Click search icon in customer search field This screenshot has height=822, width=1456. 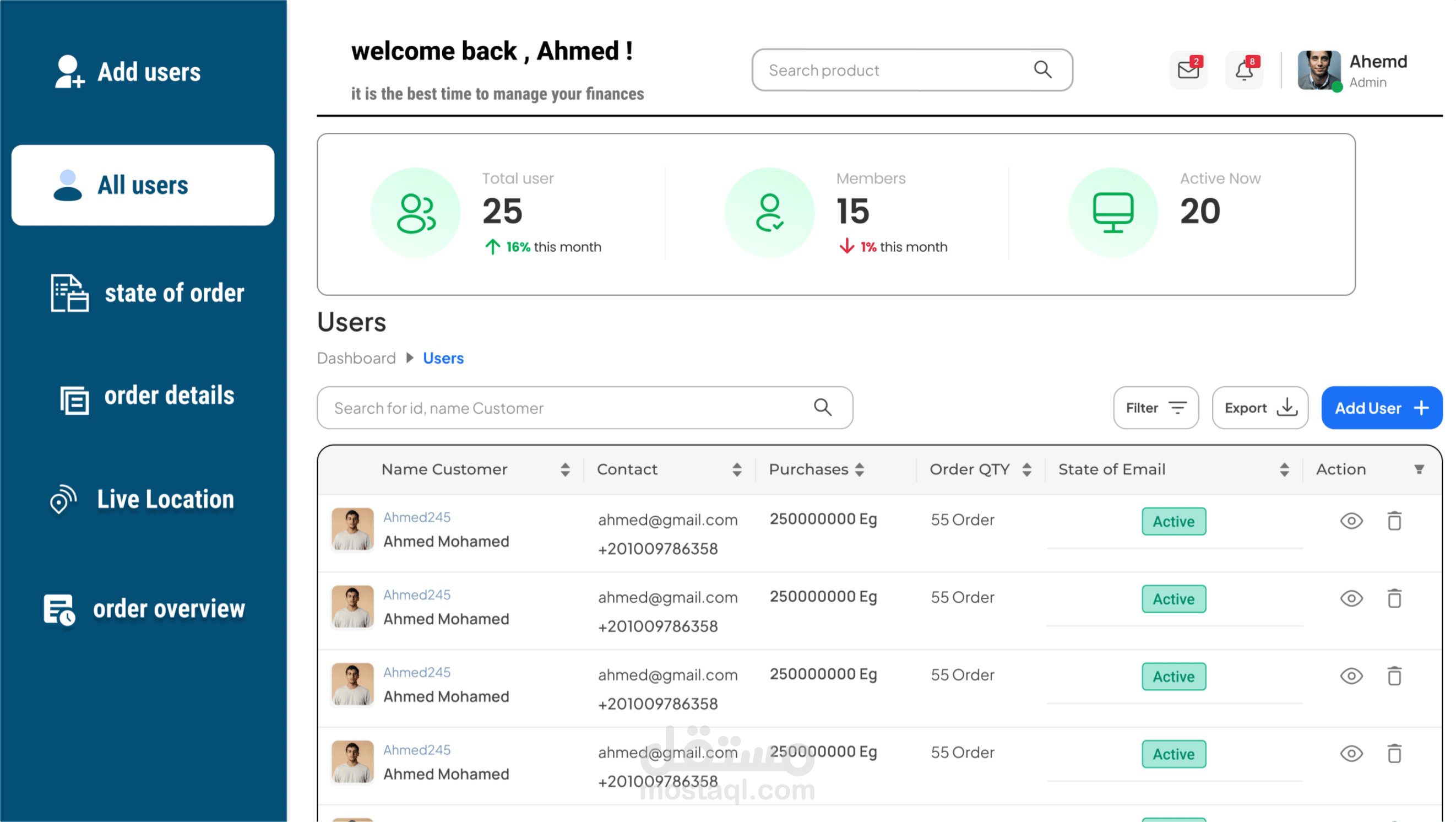[x=822, y=407]
